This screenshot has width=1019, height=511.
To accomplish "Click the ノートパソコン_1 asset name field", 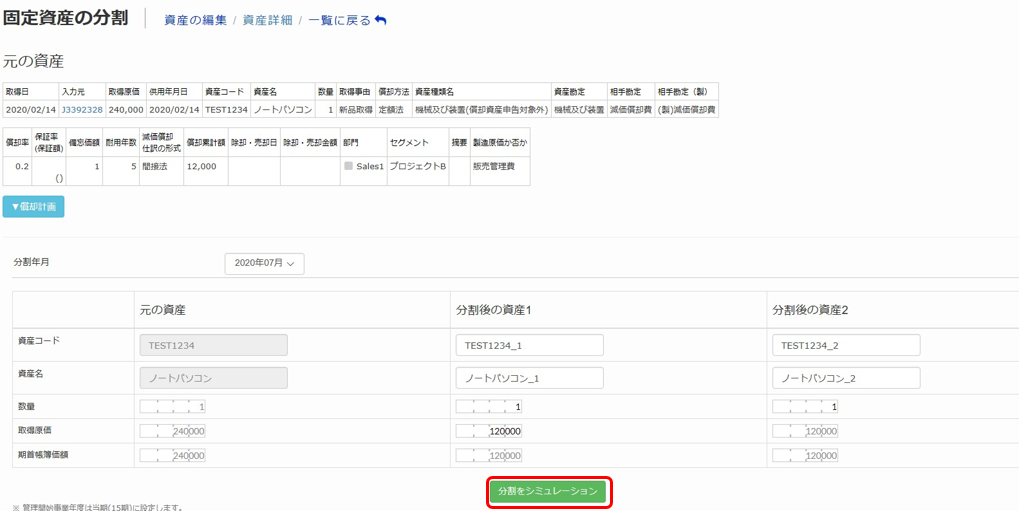I will click(530, 378).
